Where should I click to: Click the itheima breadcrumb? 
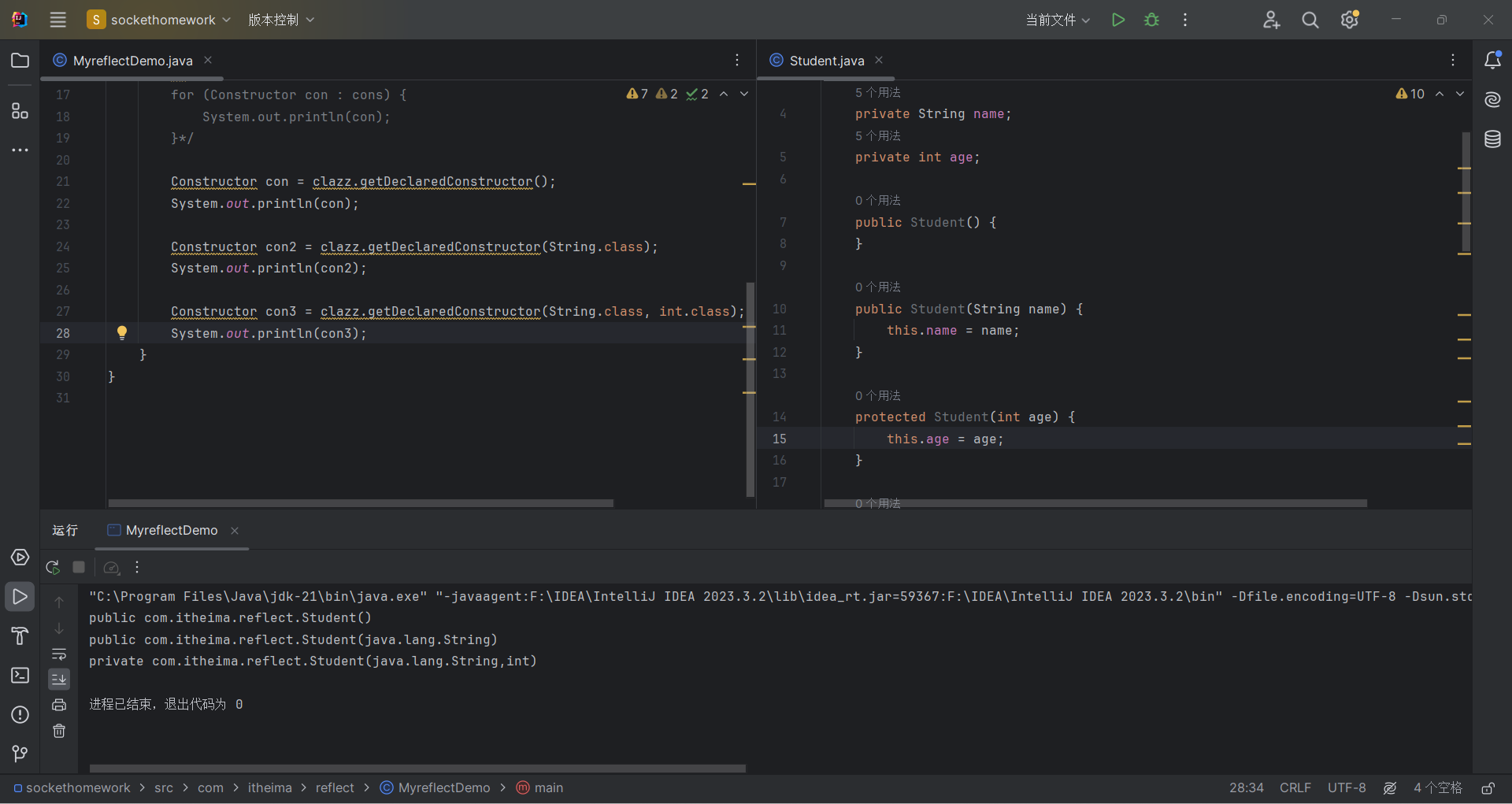269,787
